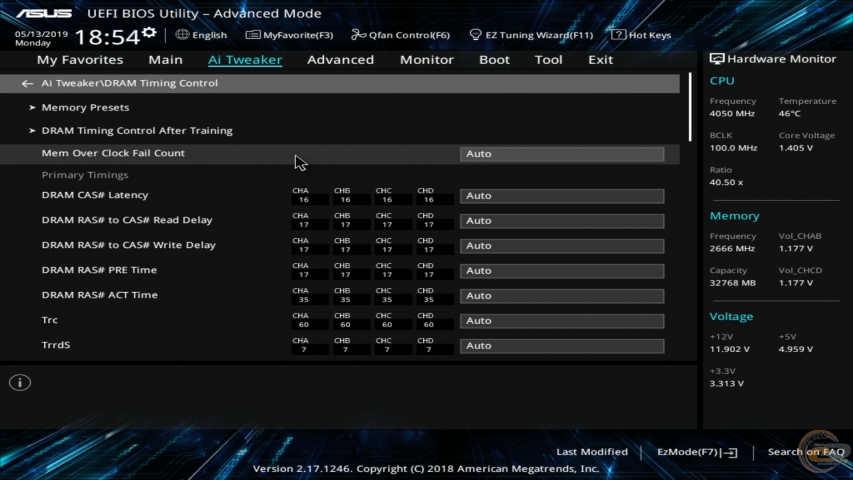
Task: Edit DRAM RAS# PRE Time field
Action: click(x=562, y=271)
